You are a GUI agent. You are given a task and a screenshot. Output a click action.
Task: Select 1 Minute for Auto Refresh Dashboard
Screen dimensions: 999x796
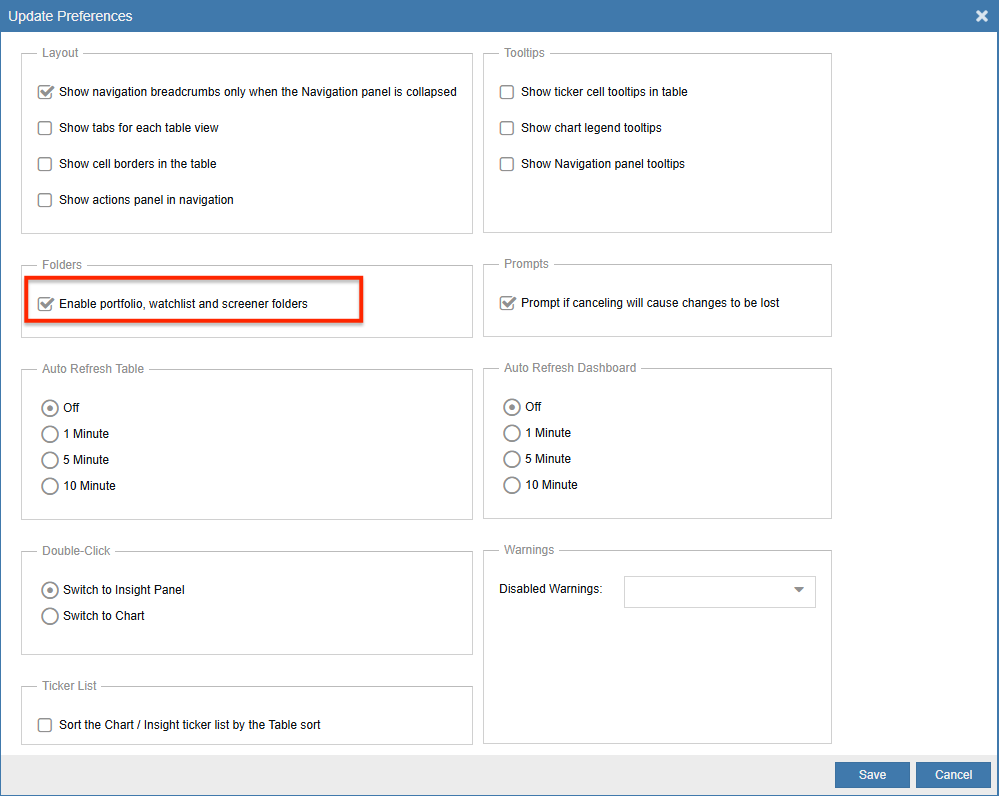512,433
